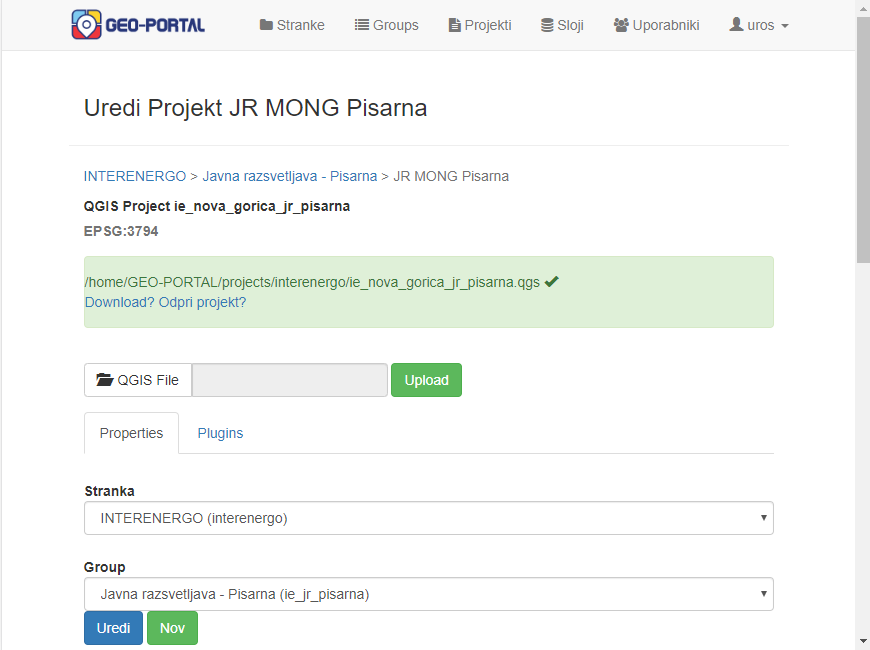Open Javna razsvetljava - Pisarna breadcrumb link
870x650 pixels.
(290, 176)
